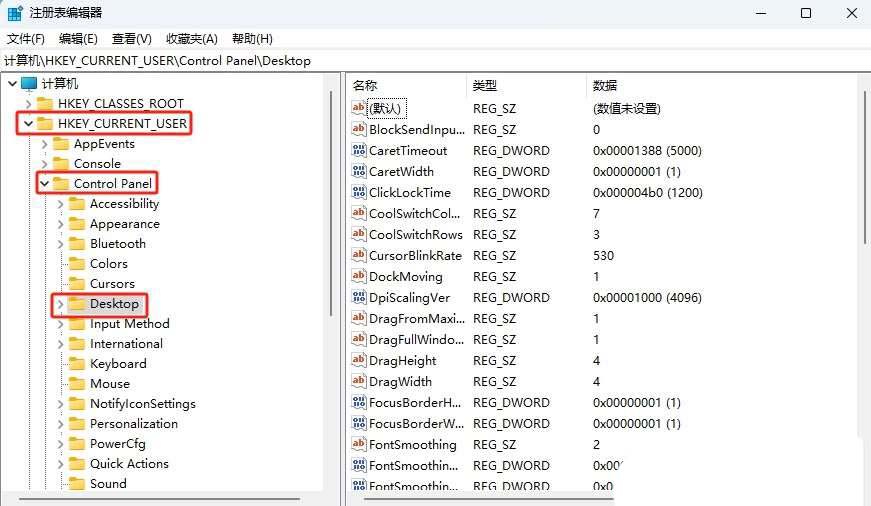The height and width of the screenshot is (506, 871).
Task: Click the DWORD icon beside DpiScalingVer
Action: coord(359,297)
